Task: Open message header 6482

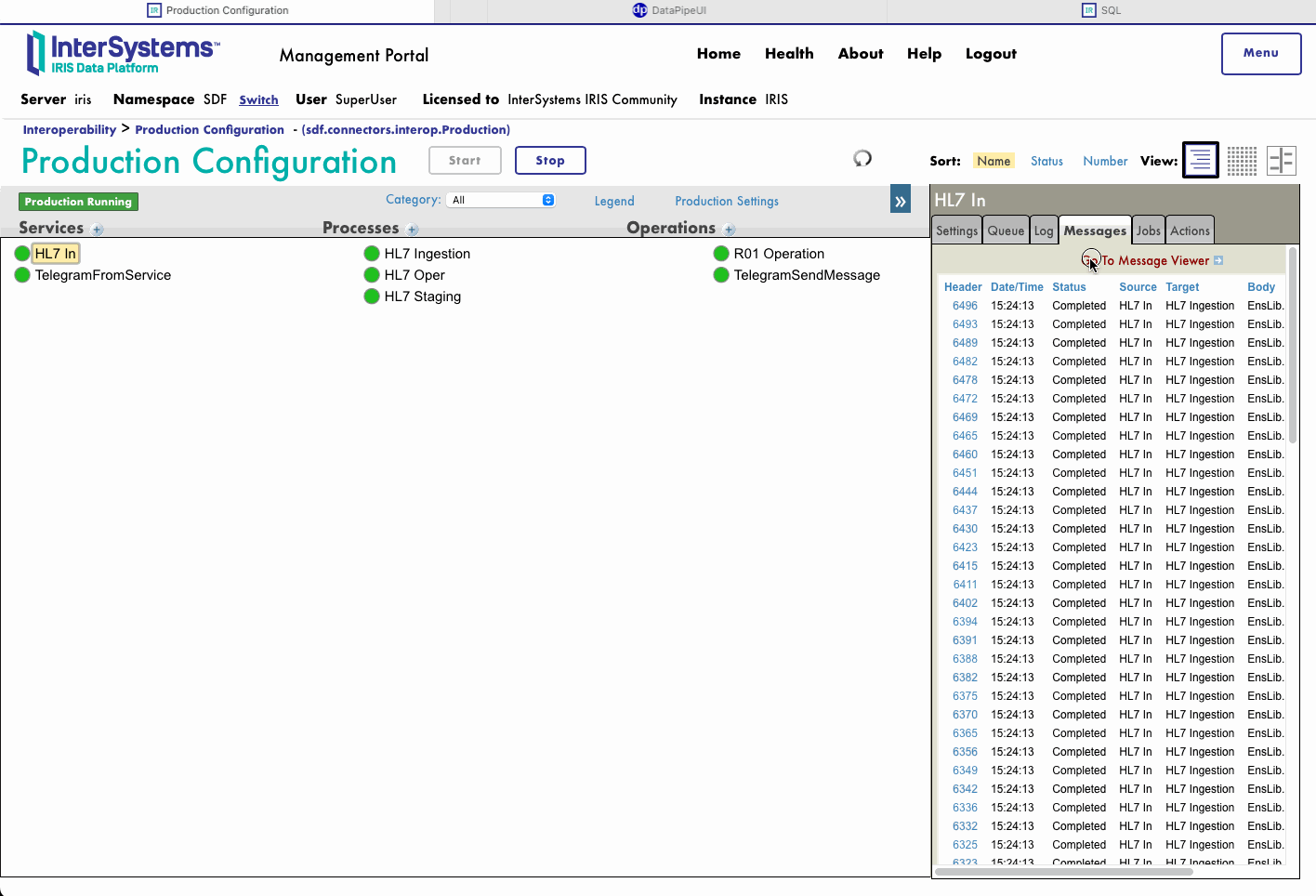Action: coord(965,362)
